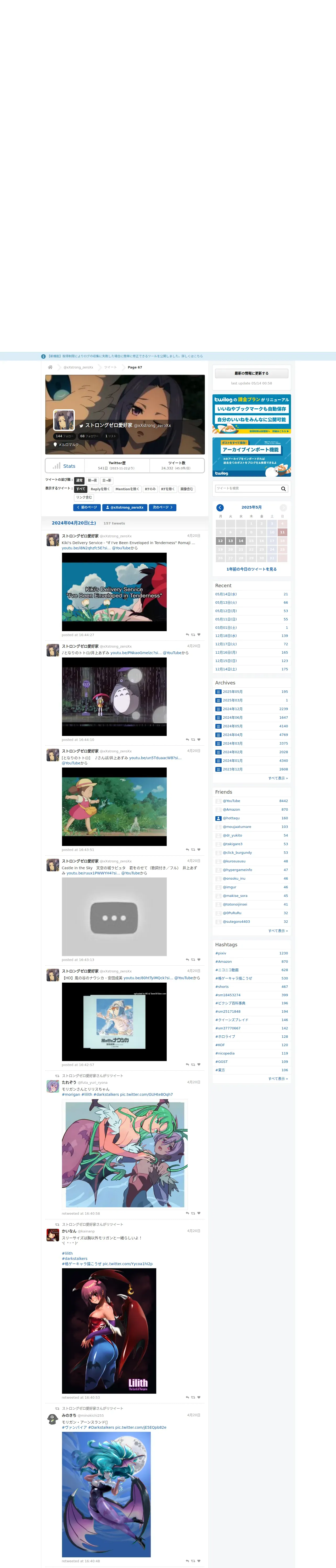Open the #pixiv hashtag
The width and height of the screenshot is (336, 1568).
click(x=221, y=953)
